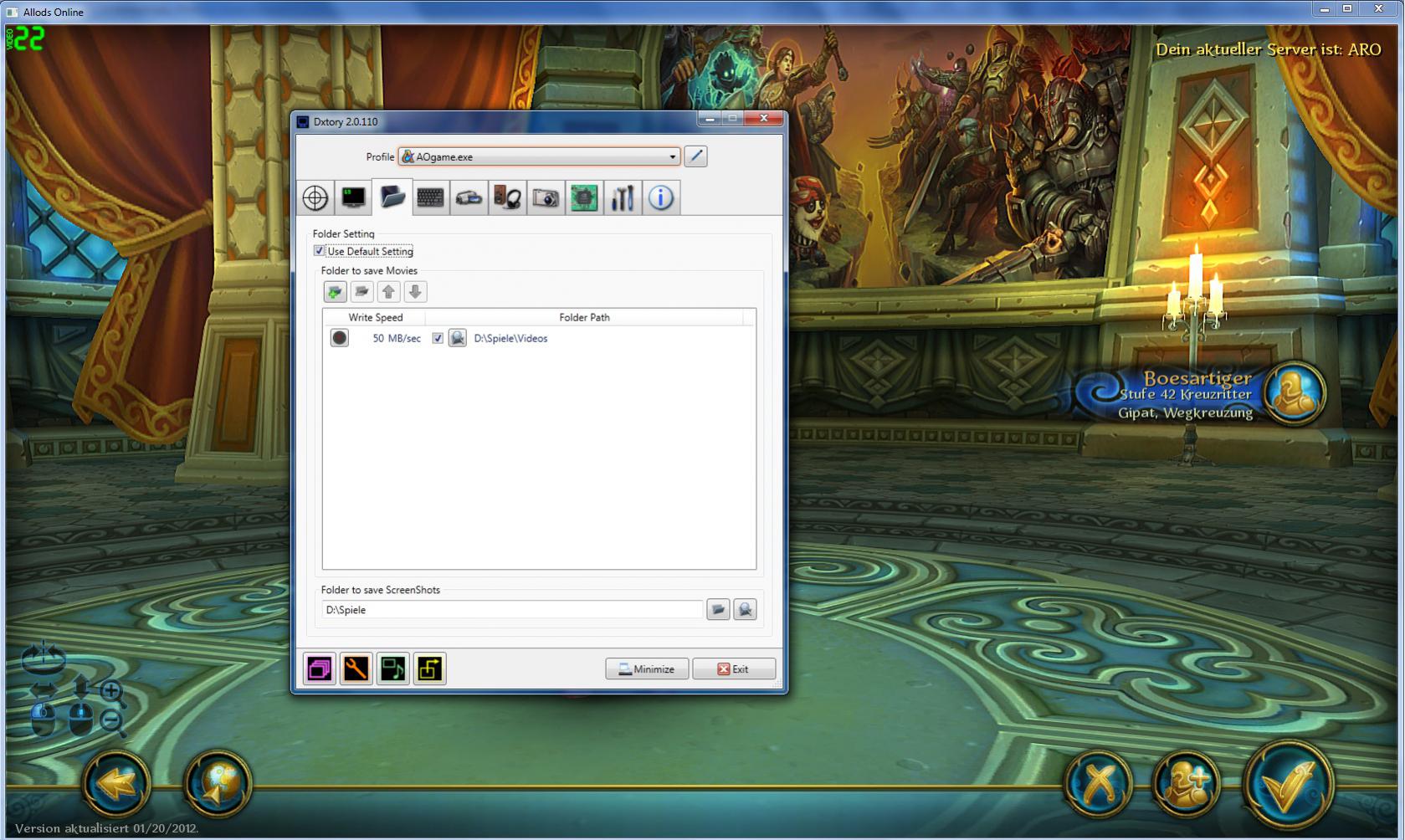
Task: Click the delete character X button
Action: pos(1098,785)
